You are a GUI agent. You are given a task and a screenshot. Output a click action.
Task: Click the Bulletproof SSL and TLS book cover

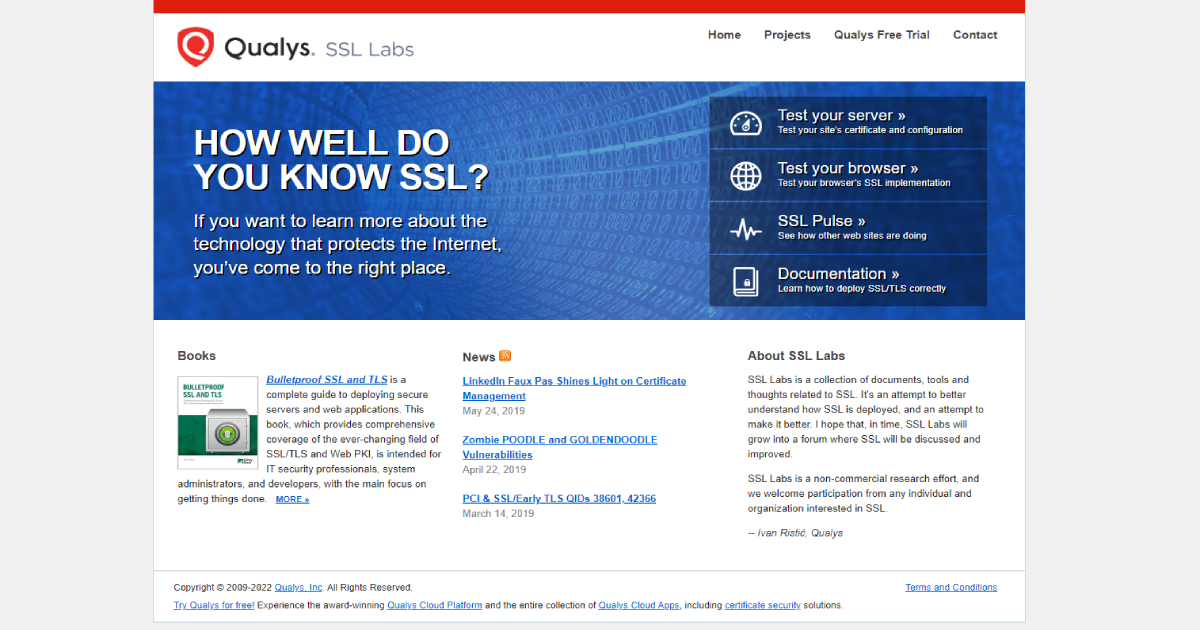(218, 423)
